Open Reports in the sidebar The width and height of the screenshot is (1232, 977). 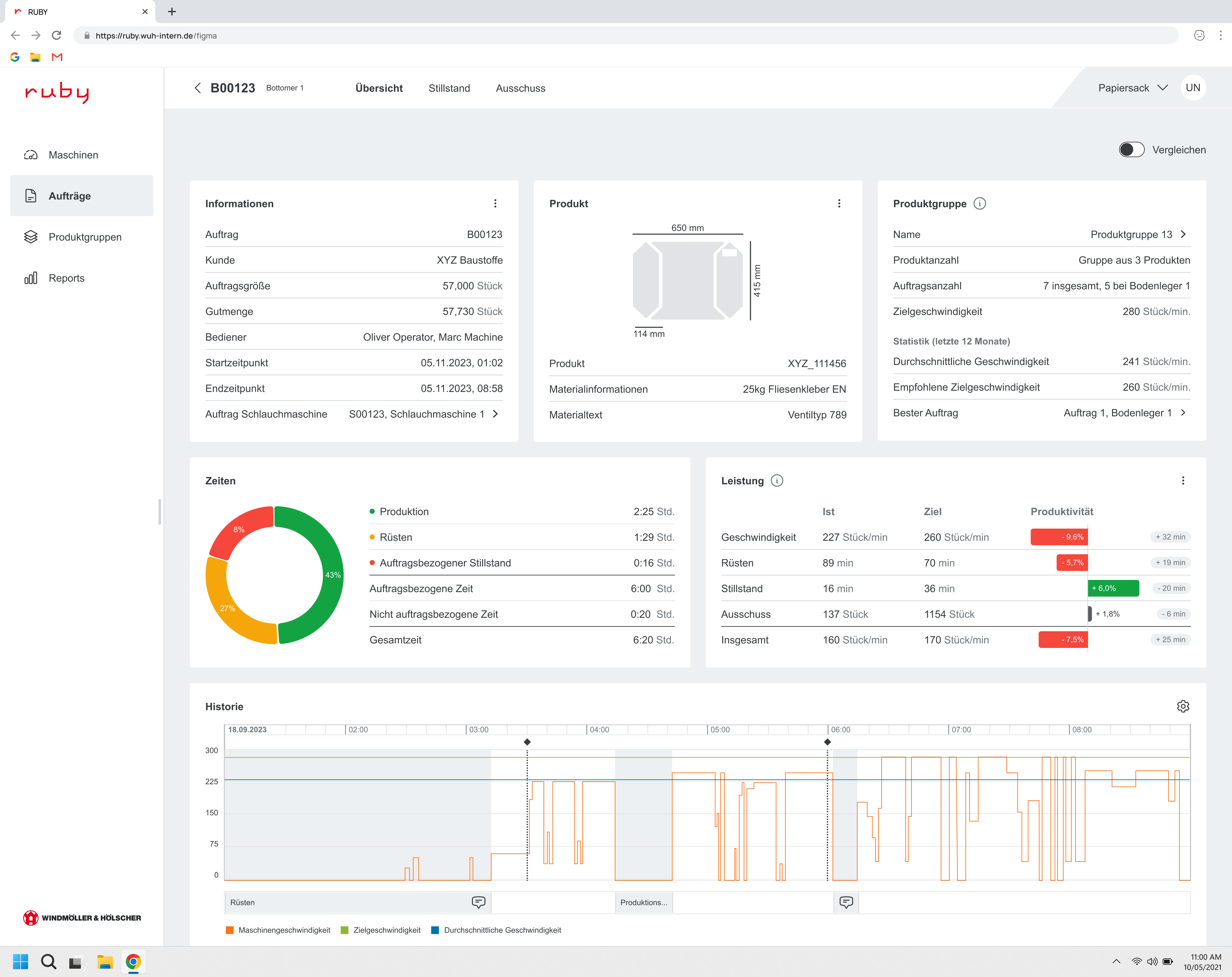66,278
